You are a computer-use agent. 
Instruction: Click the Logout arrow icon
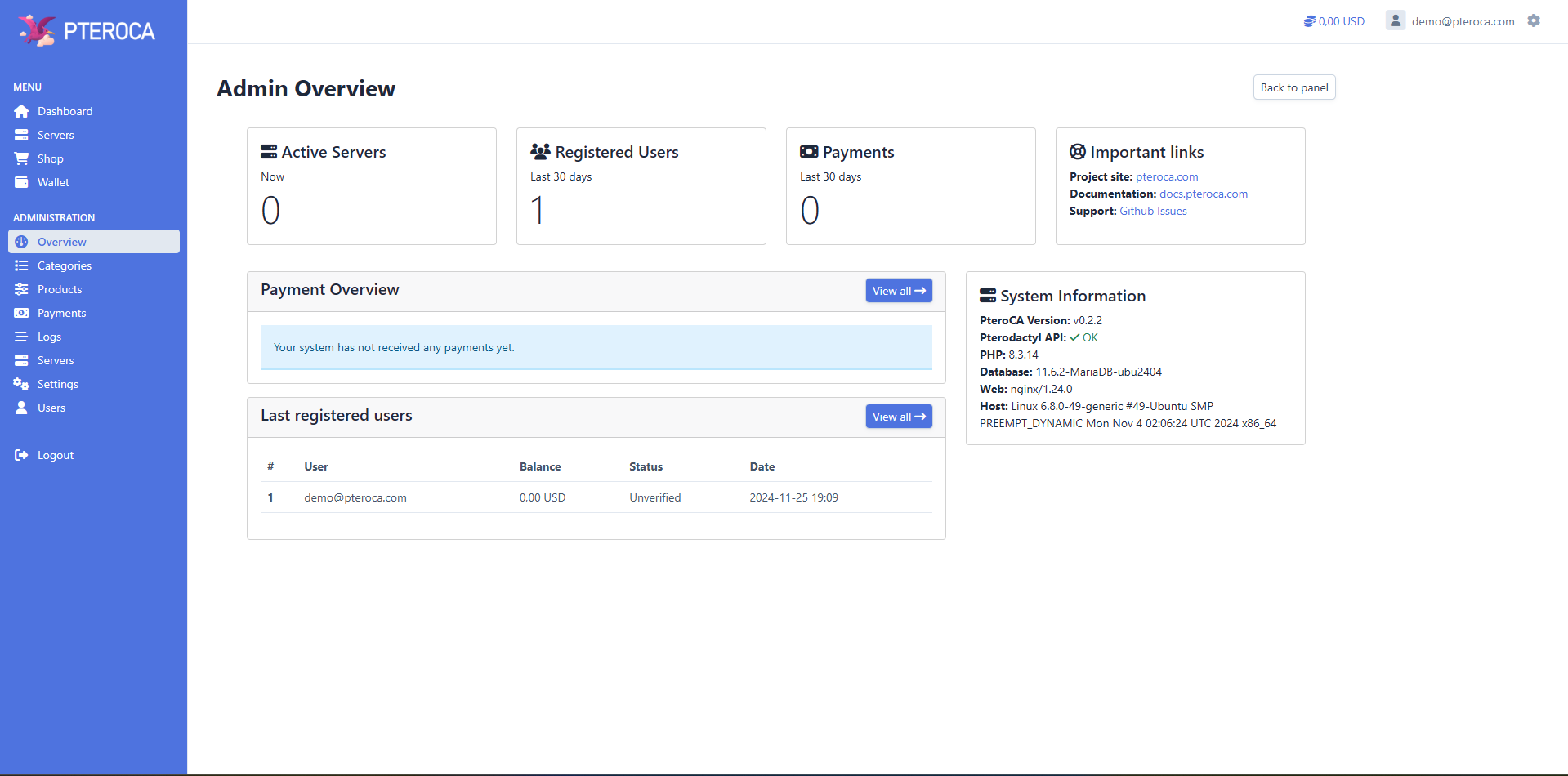point(21,455)
